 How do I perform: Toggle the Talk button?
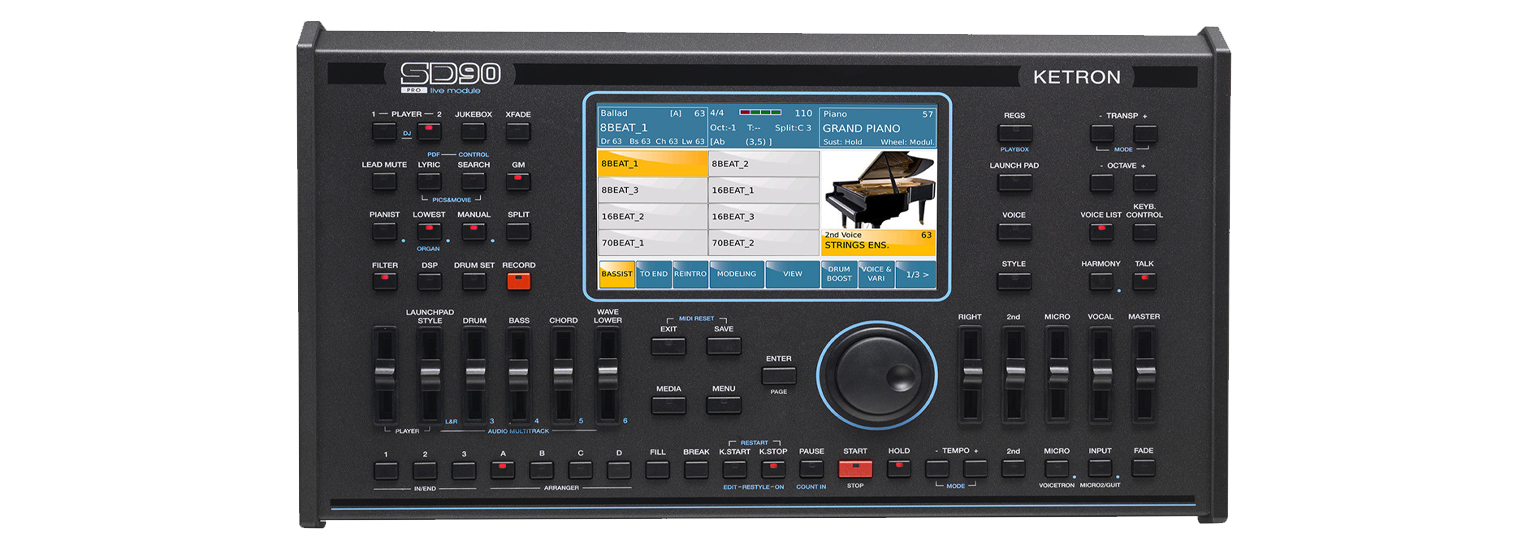(1145, 281)
